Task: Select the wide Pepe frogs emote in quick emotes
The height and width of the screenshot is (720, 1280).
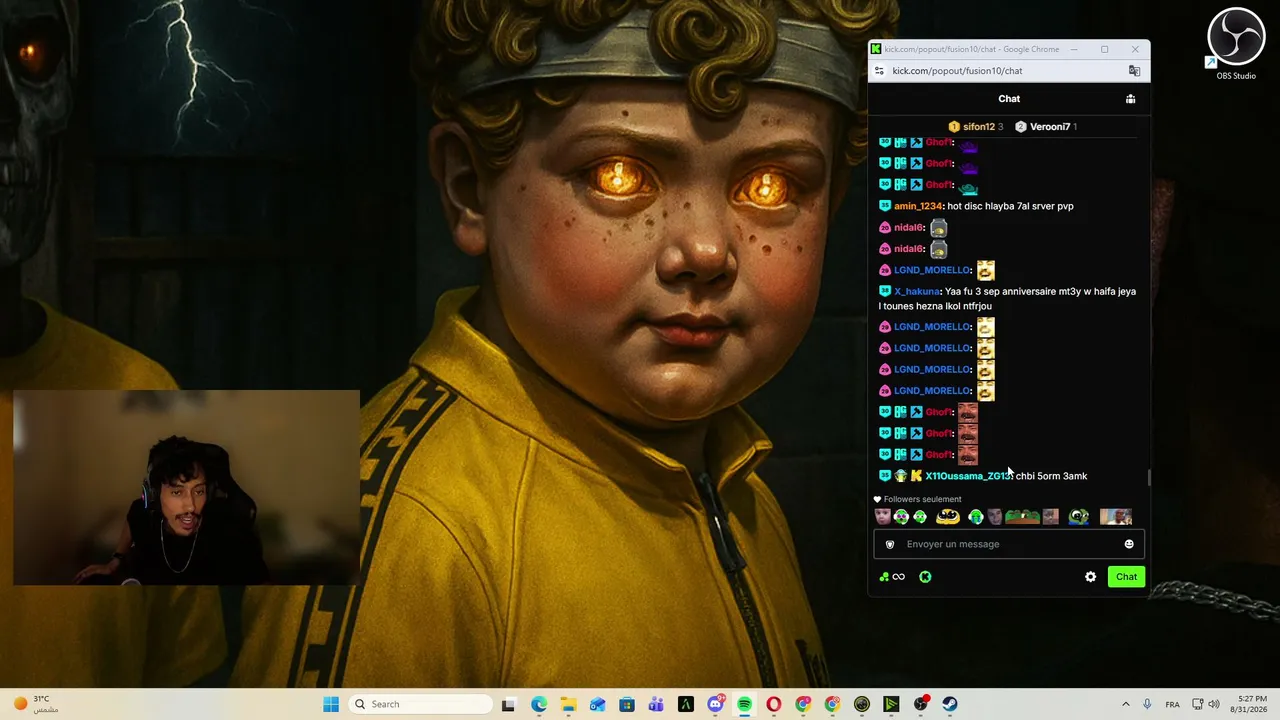Action: point(1022,517)
